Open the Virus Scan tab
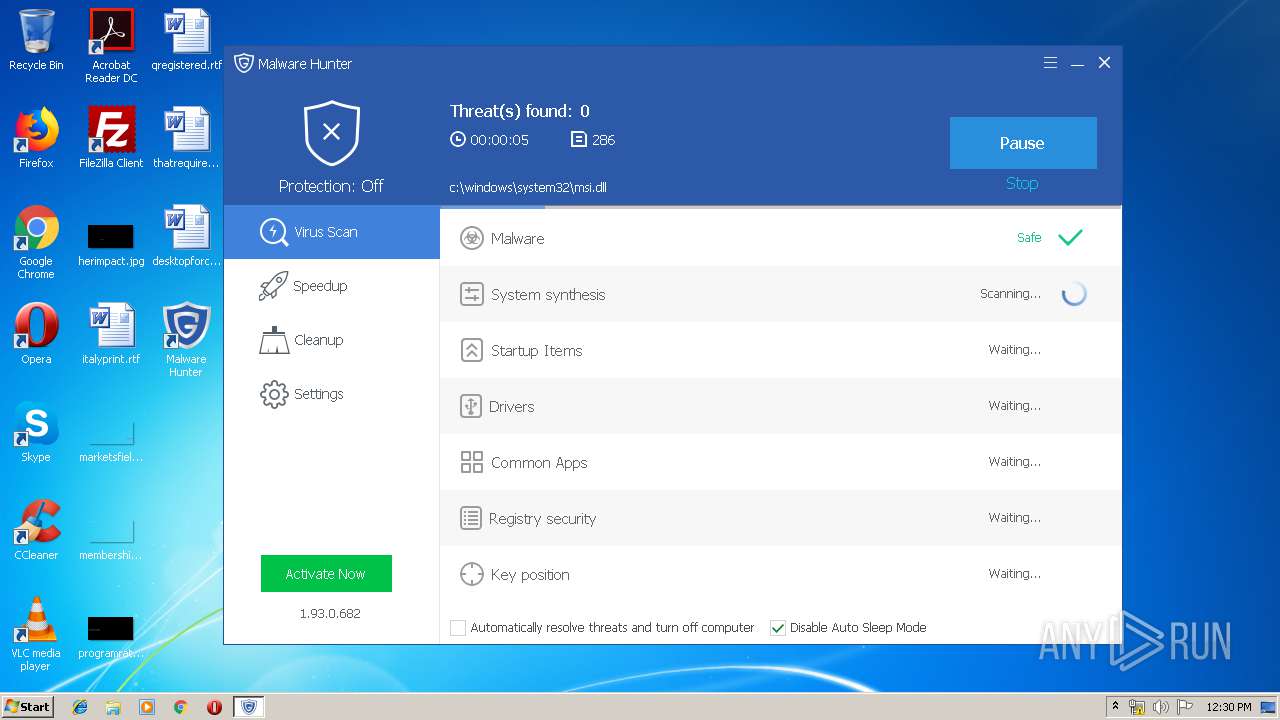 click(x=331, y=232)
